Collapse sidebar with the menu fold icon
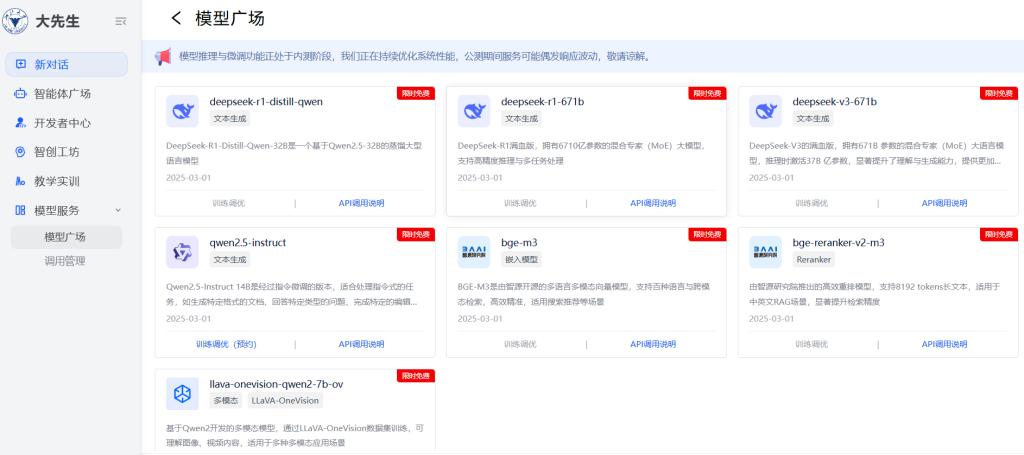Image resolution: width=1024 pixels, height=455 pixels. tap(121, 21)
